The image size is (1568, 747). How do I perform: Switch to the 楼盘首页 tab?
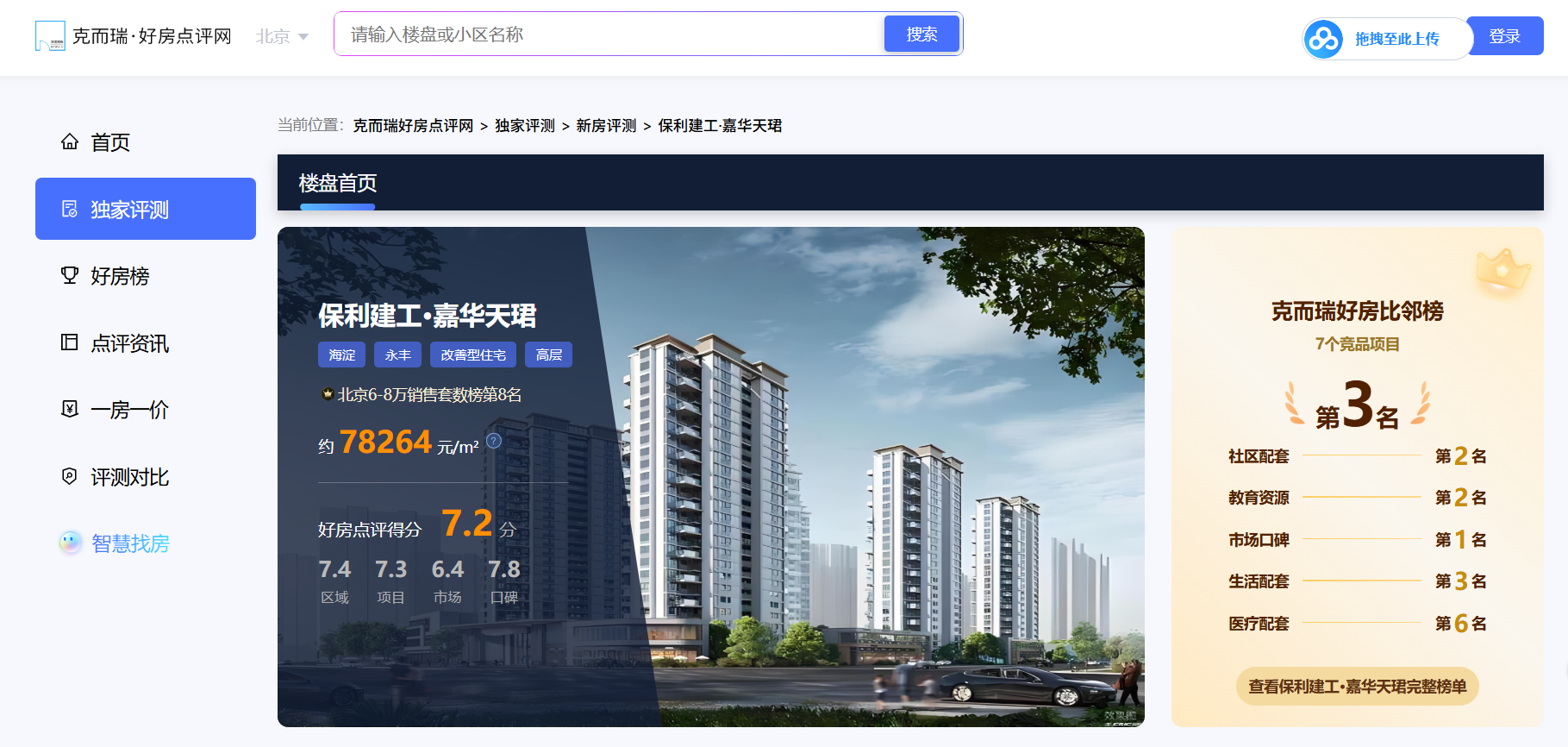pyautogui.click(x=338, y=183)
